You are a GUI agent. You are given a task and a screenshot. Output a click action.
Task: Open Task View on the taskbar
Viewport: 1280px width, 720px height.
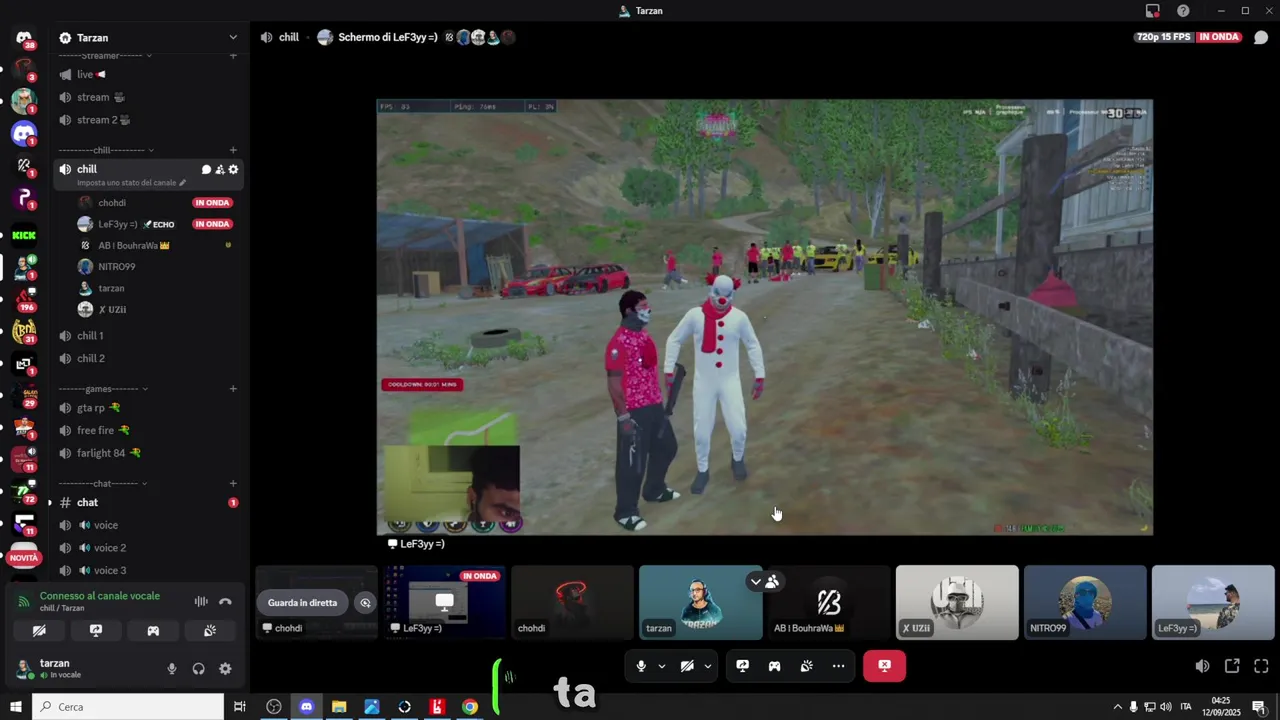(x=240, y=707)
